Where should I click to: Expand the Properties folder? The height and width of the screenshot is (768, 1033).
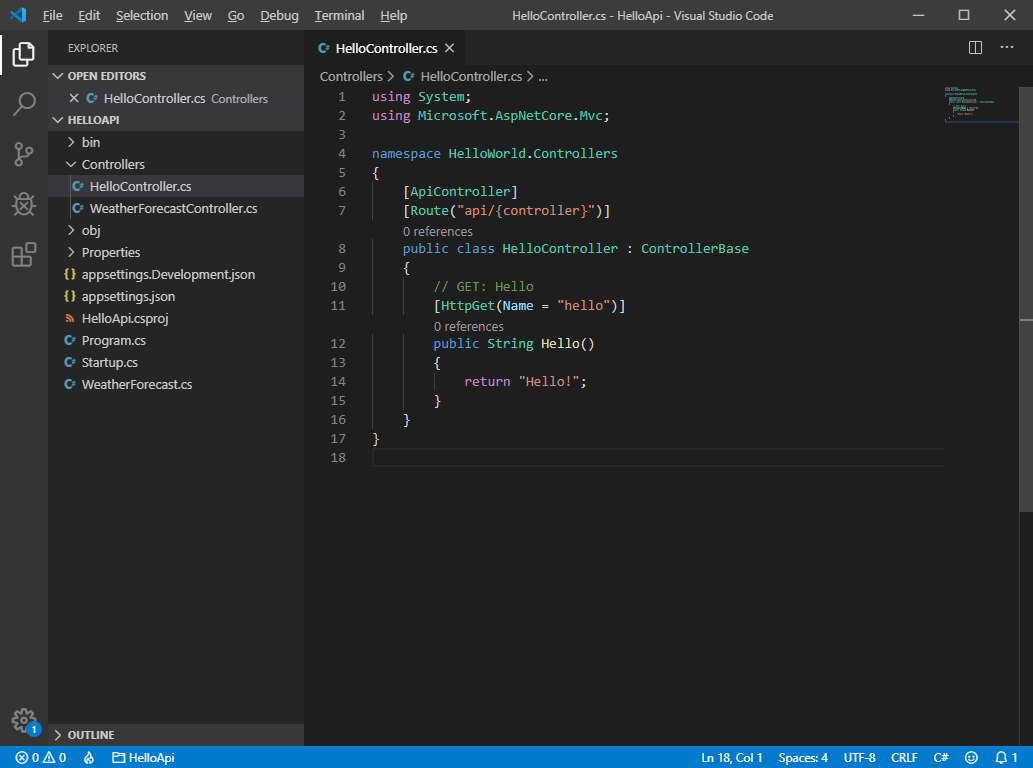110,252
